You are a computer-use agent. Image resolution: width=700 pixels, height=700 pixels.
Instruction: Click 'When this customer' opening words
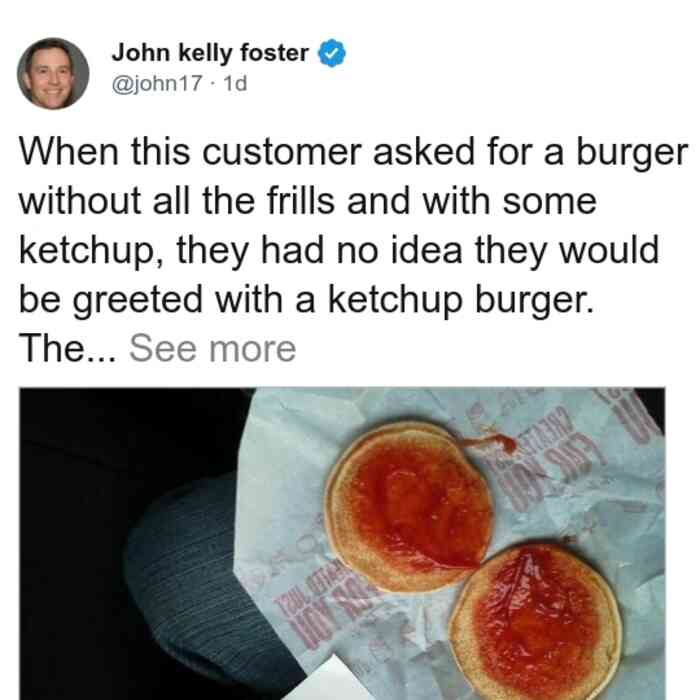coord(190,152)
